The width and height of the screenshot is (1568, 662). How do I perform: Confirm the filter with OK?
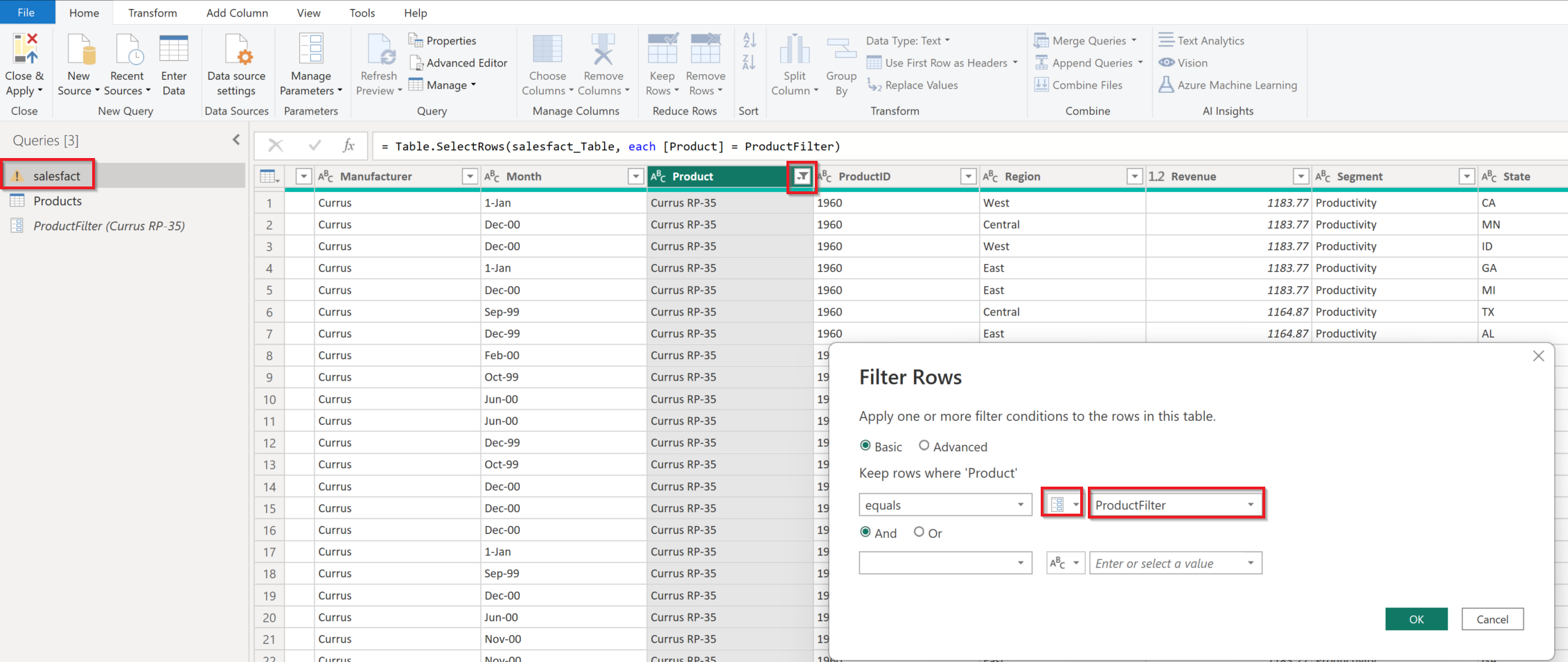1416,619
